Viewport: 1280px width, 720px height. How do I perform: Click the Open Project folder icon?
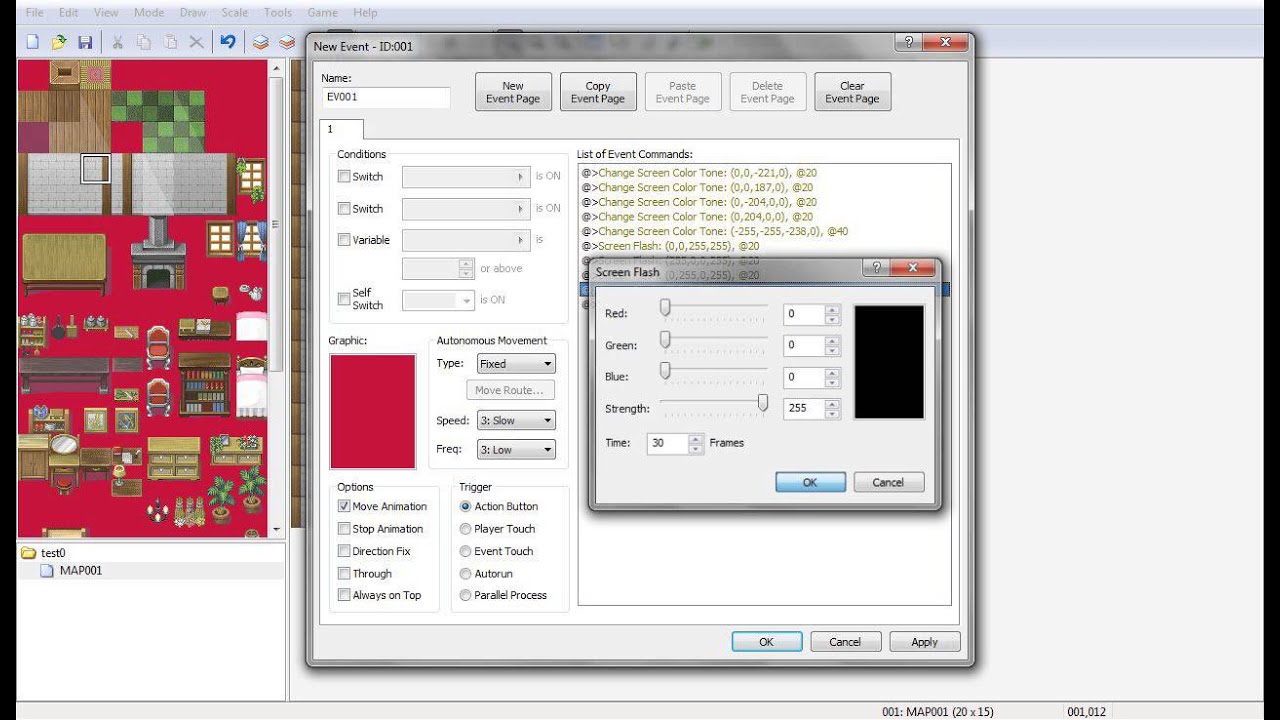pyautogui.click(x=59, y=42)
